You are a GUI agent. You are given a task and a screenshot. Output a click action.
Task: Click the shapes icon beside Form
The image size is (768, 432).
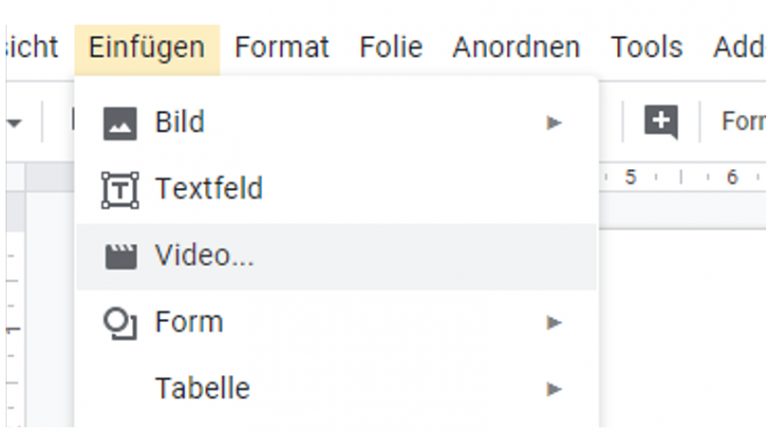click(120, 323)
